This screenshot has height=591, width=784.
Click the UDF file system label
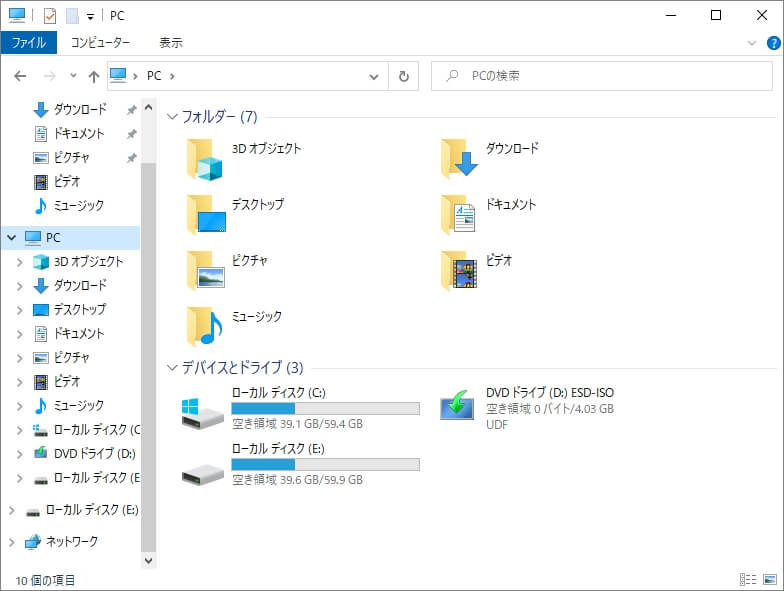click(x=496, y=424)
